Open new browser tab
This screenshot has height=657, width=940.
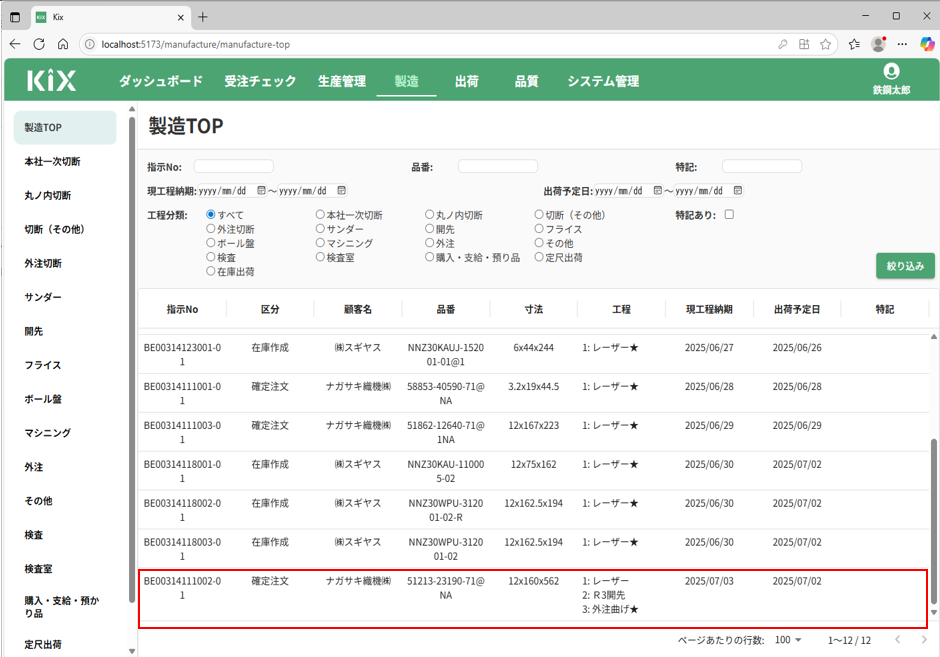tap(203, 17)
